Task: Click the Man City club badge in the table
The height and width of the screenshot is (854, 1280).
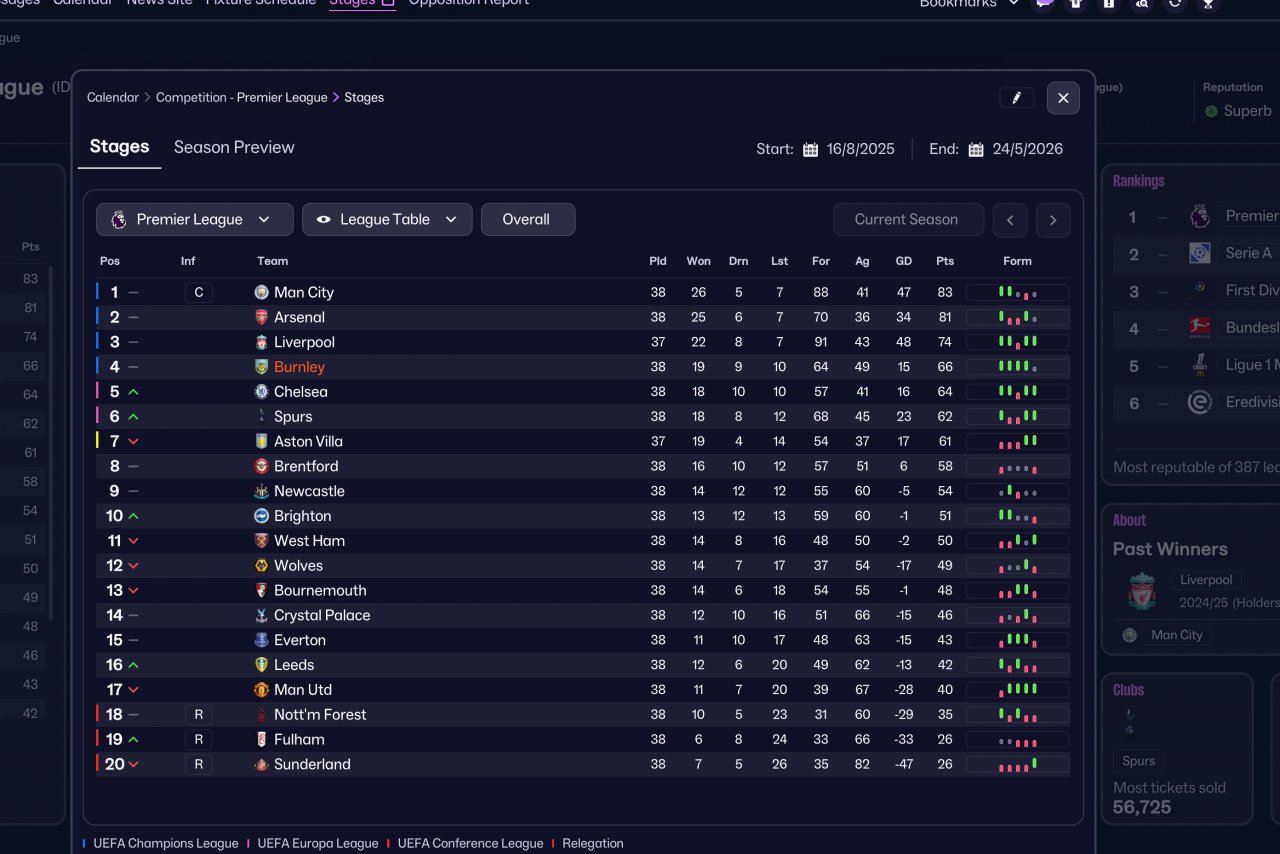Action: click(x=261, y=293)
